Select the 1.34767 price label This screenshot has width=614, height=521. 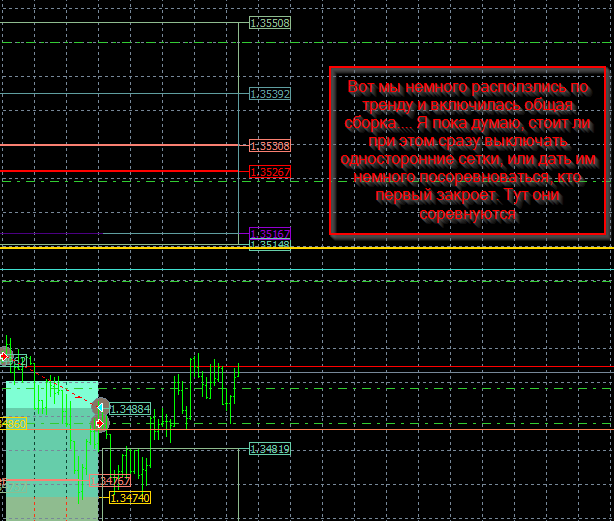[x=110, y=480]
